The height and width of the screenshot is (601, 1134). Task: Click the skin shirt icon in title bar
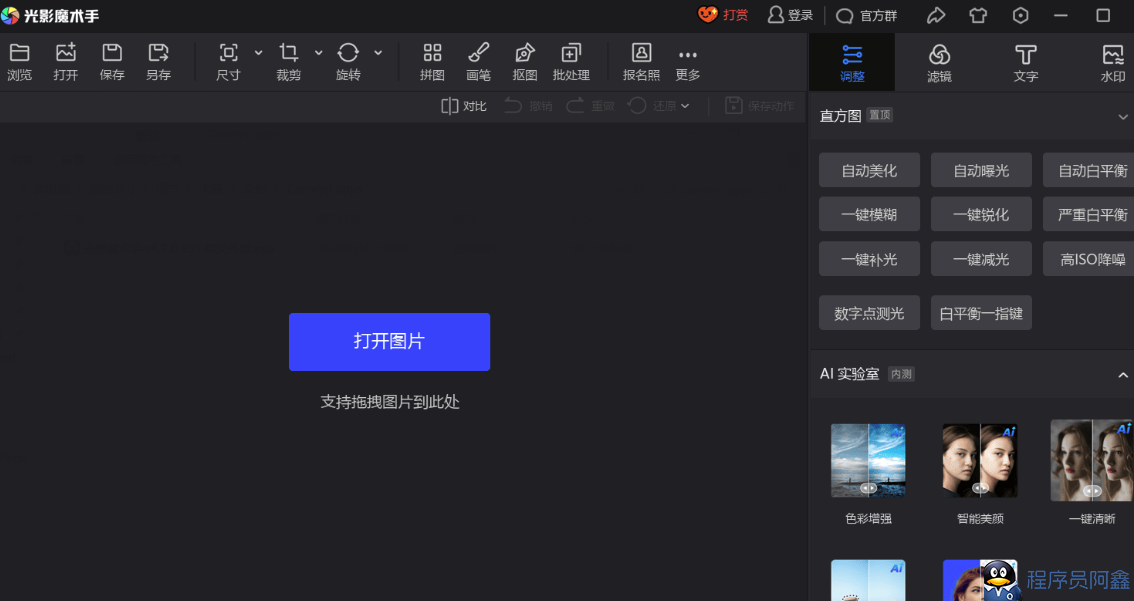[x=978, y=15]
